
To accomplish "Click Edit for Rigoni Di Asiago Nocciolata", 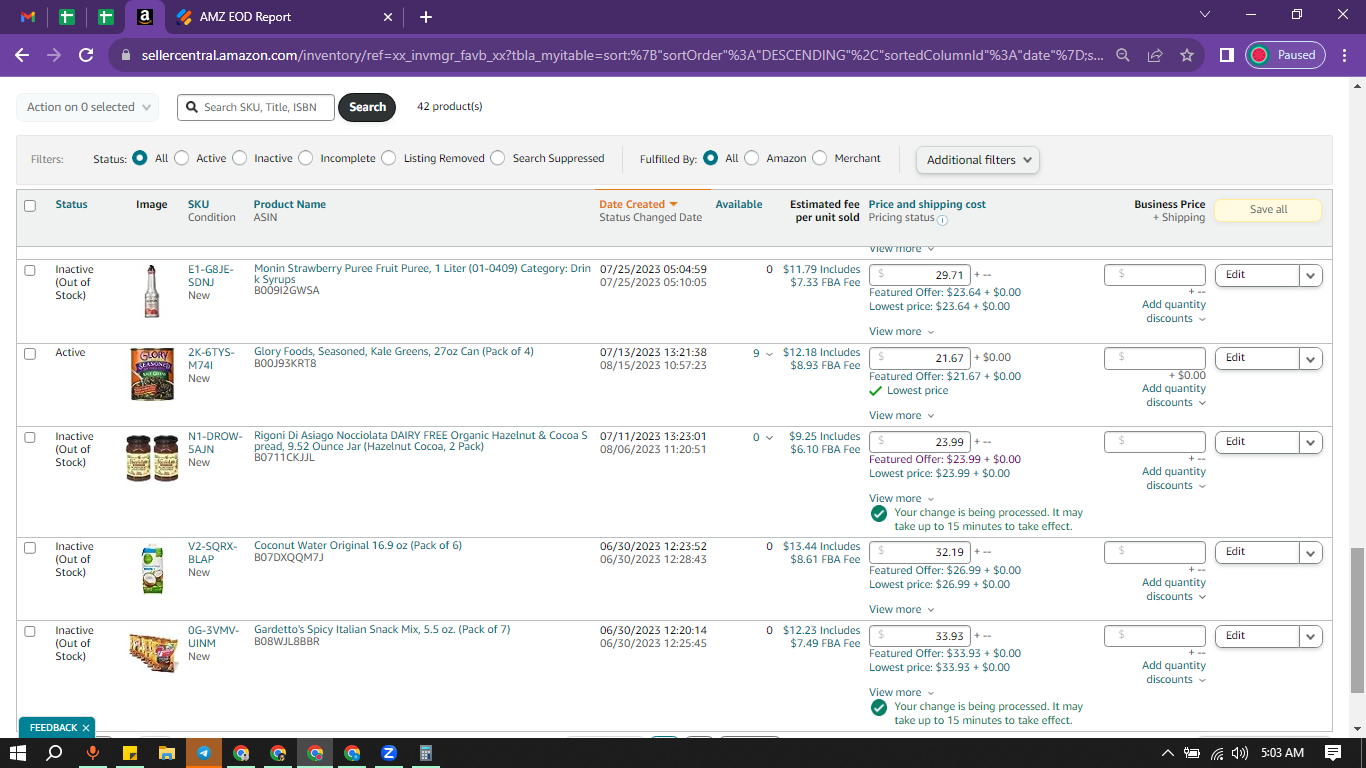I will point(1257,442).
